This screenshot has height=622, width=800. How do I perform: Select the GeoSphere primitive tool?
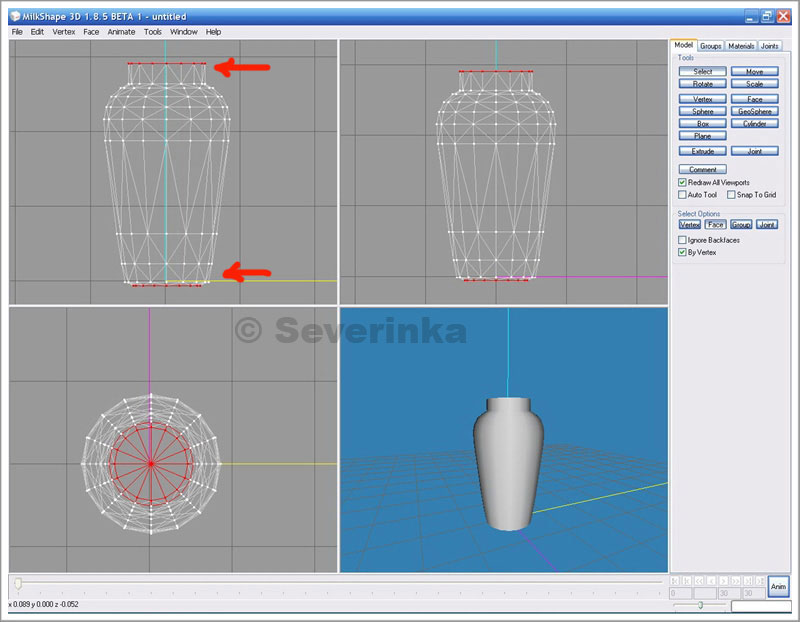[x=754, y=112]
